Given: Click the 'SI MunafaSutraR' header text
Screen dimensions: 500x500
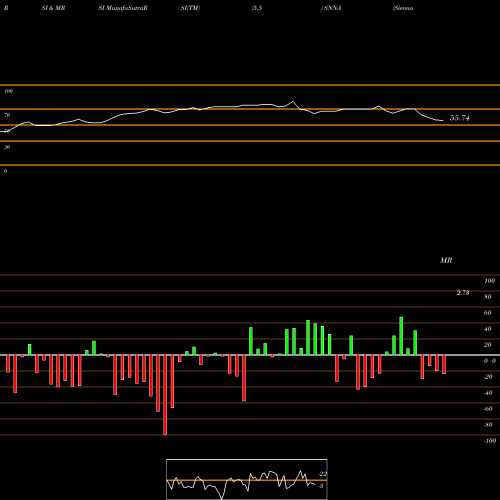Looking at the screenshot, I should [123, 8].
